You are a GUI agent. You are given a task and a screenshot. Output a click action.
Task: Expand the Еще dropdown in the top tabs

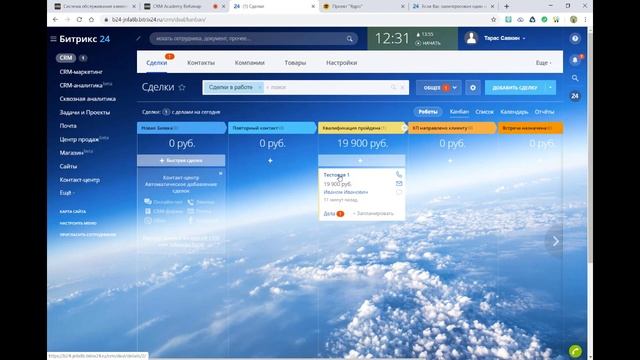click(x=544, y=63)
